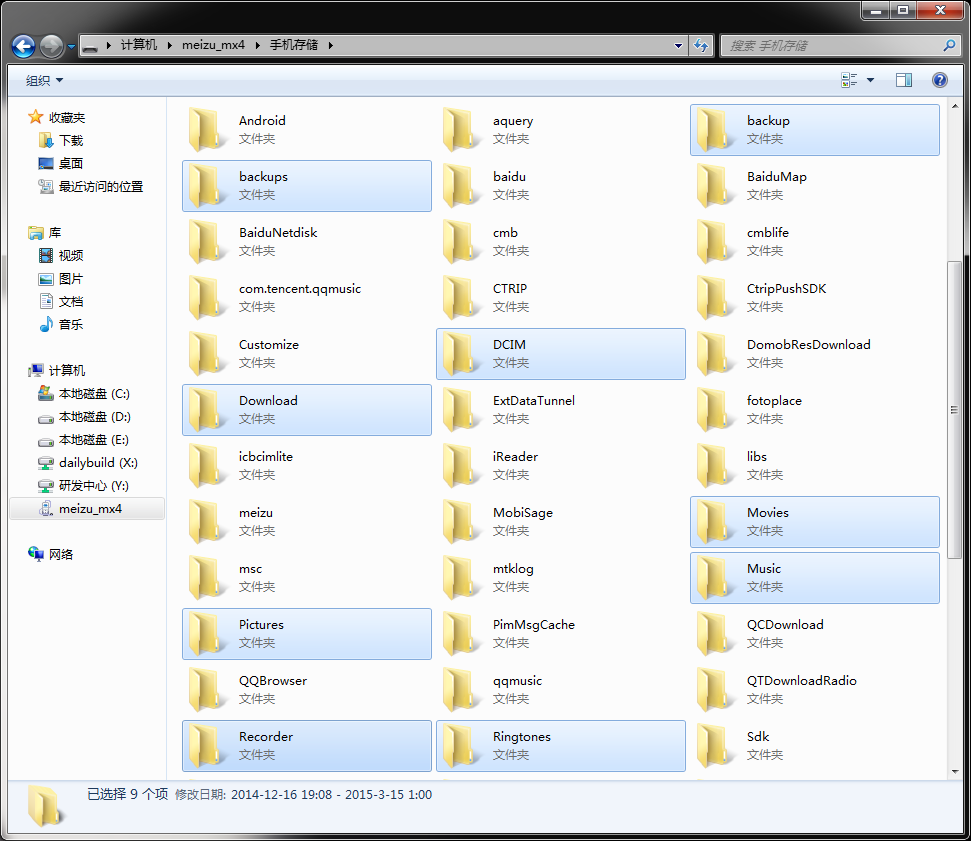Click 手机存储 breadcrumb in address bar
The height and width of the screenshot is (841, 971).
tap(294, 45)
